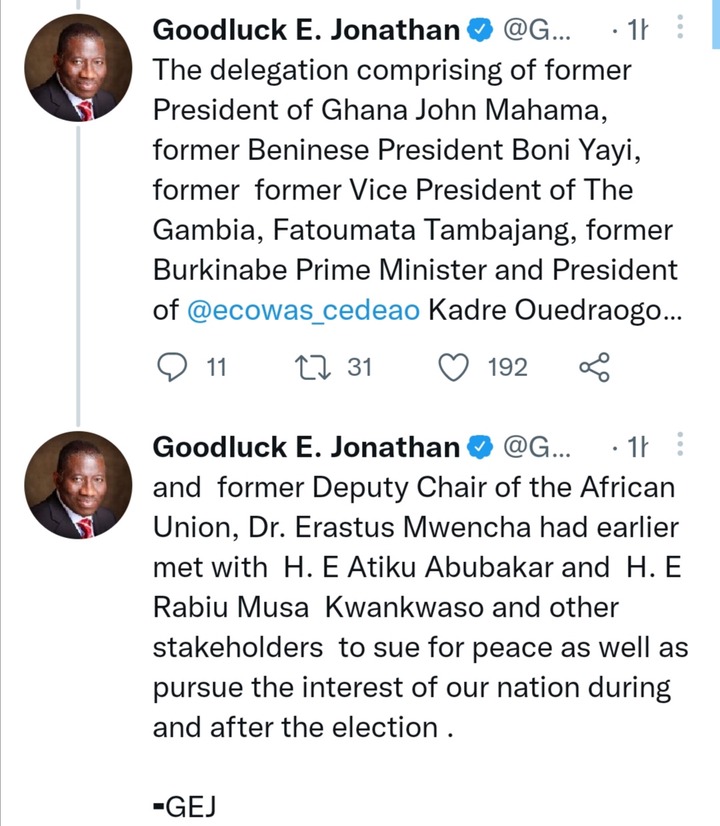Click the truncated @G... handle on the first tweet
This screenshot has height=826, width=720.
tap(537, 31)
